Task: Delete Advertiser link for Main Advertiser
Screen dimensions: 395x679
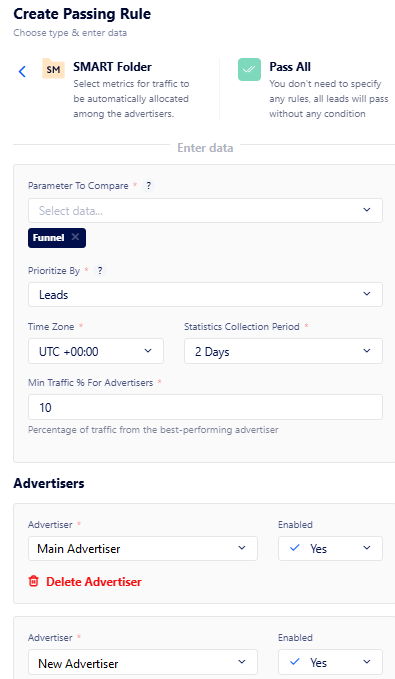Action: click(94, 582)
